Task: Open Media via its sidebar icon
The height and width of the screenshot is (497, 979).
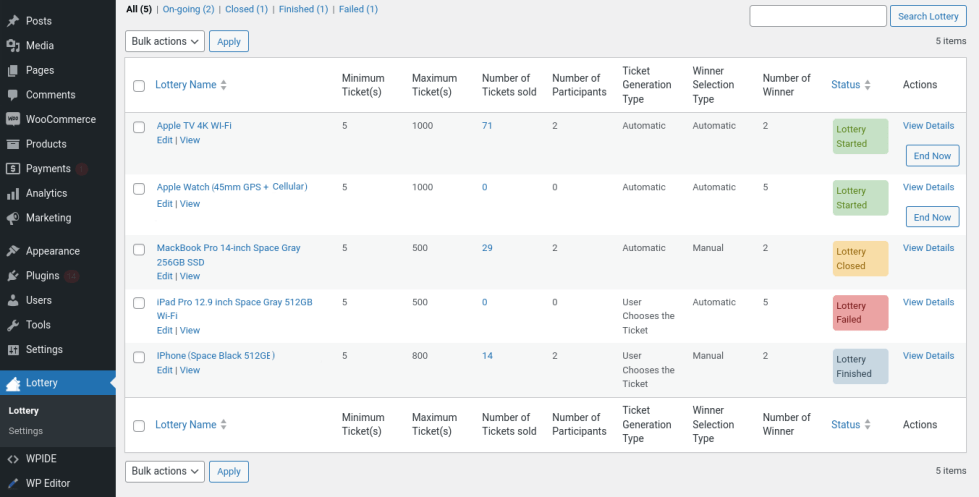Action: tap(13, 46)
